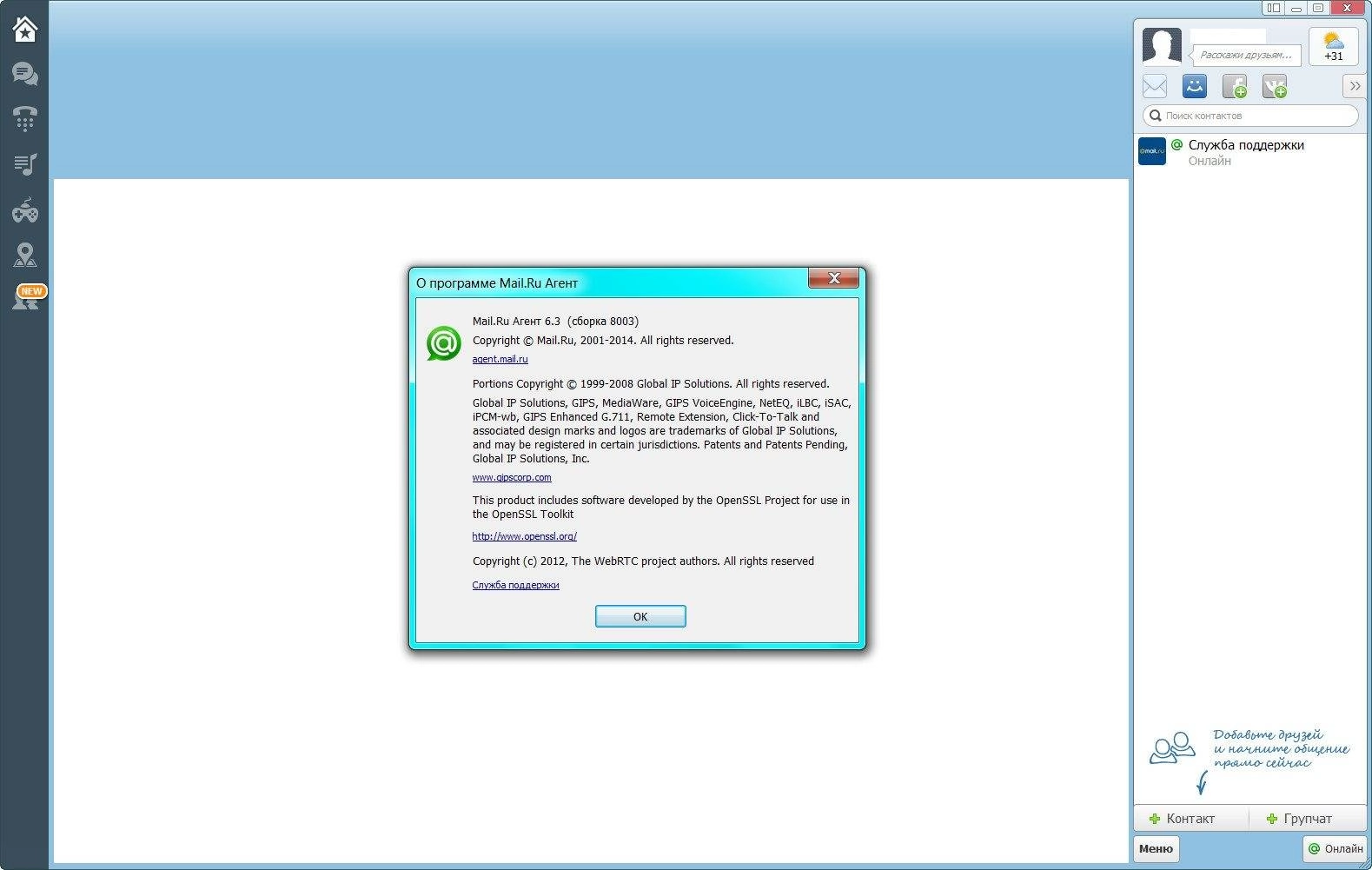Viewport: 1372px width, 870px height.
Task: Click the add-friends people illustration icon
Action: point(1172,747)
